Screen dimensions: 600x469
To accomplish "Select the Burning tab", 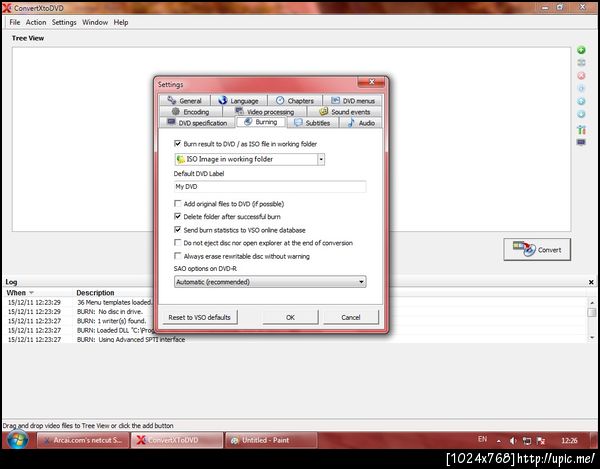I will pyautogui.click(x=261, y=122).
